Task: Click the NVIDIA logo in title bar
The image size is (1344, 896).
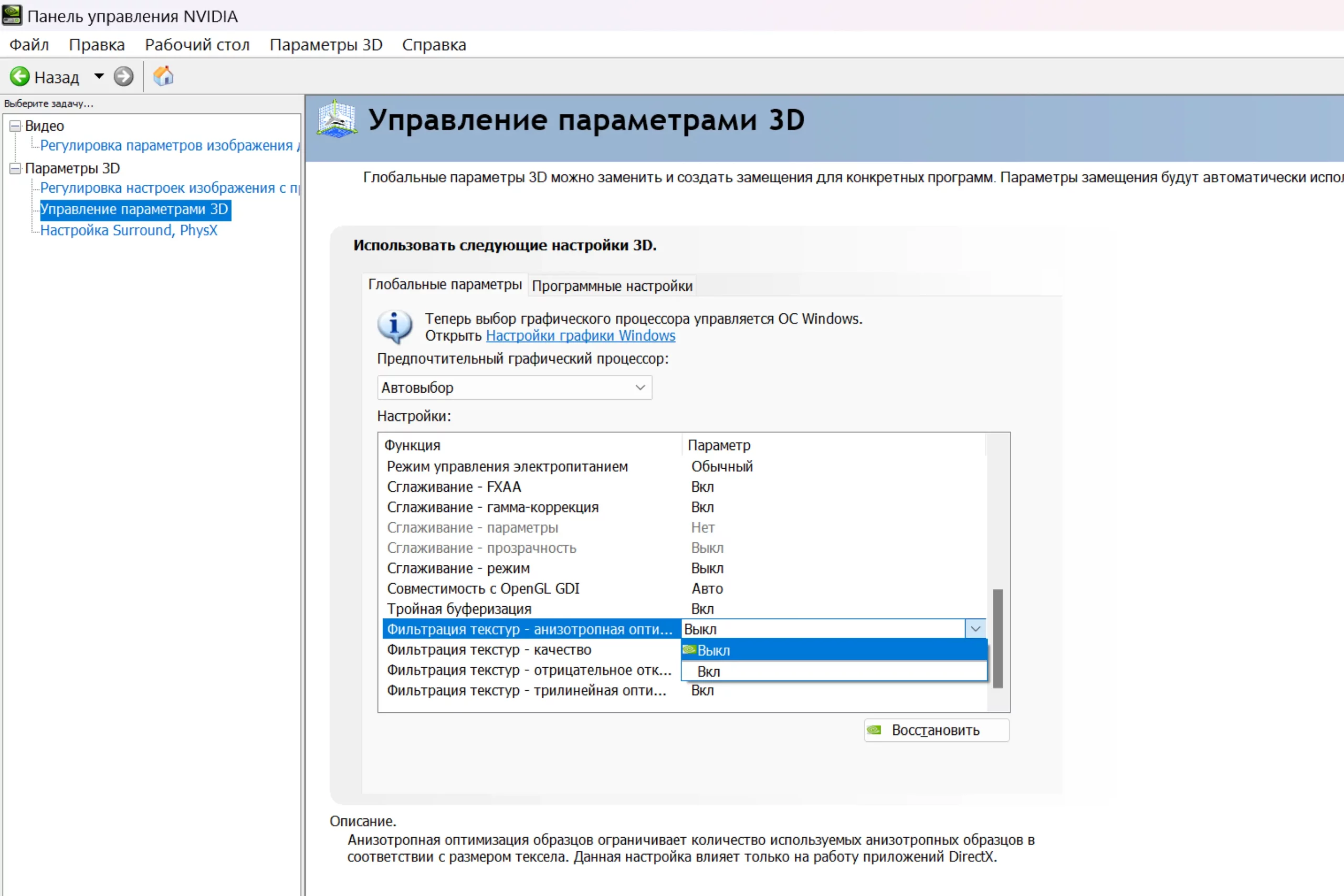Action: coord(12,15)
